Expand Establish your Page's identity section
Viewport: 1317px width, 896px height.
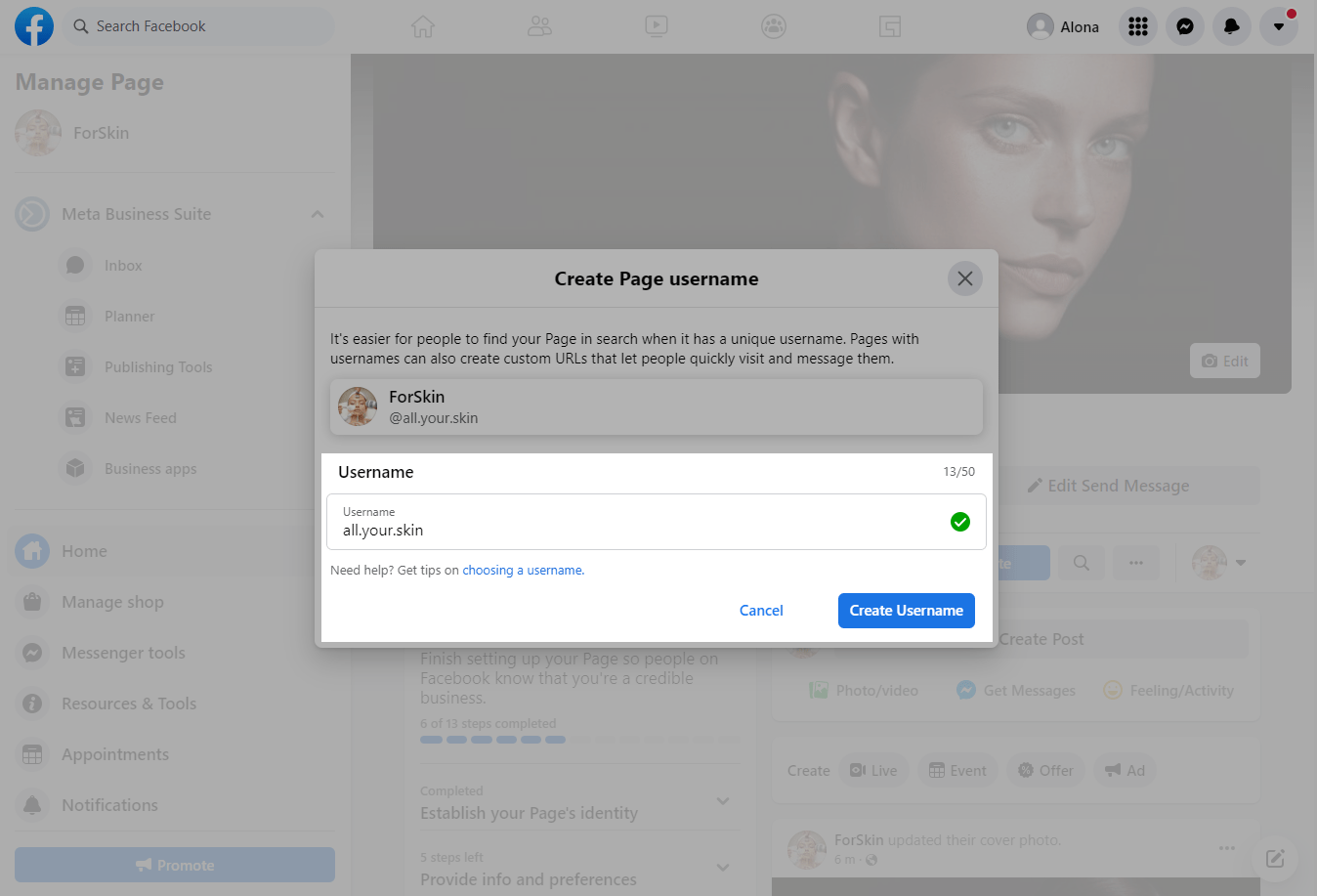point(722,801)
